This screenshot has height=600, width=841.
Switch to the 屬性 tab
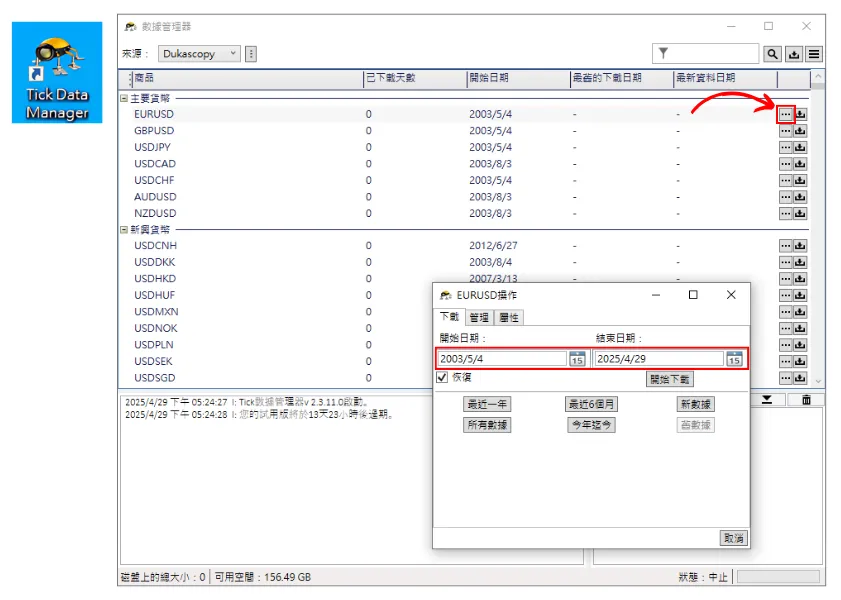click(509, 317)
